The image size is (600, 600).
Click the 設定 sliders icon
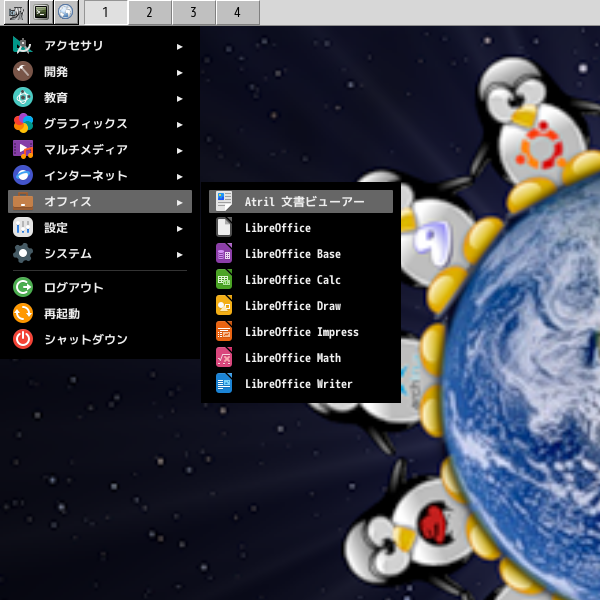click(23, 228)
